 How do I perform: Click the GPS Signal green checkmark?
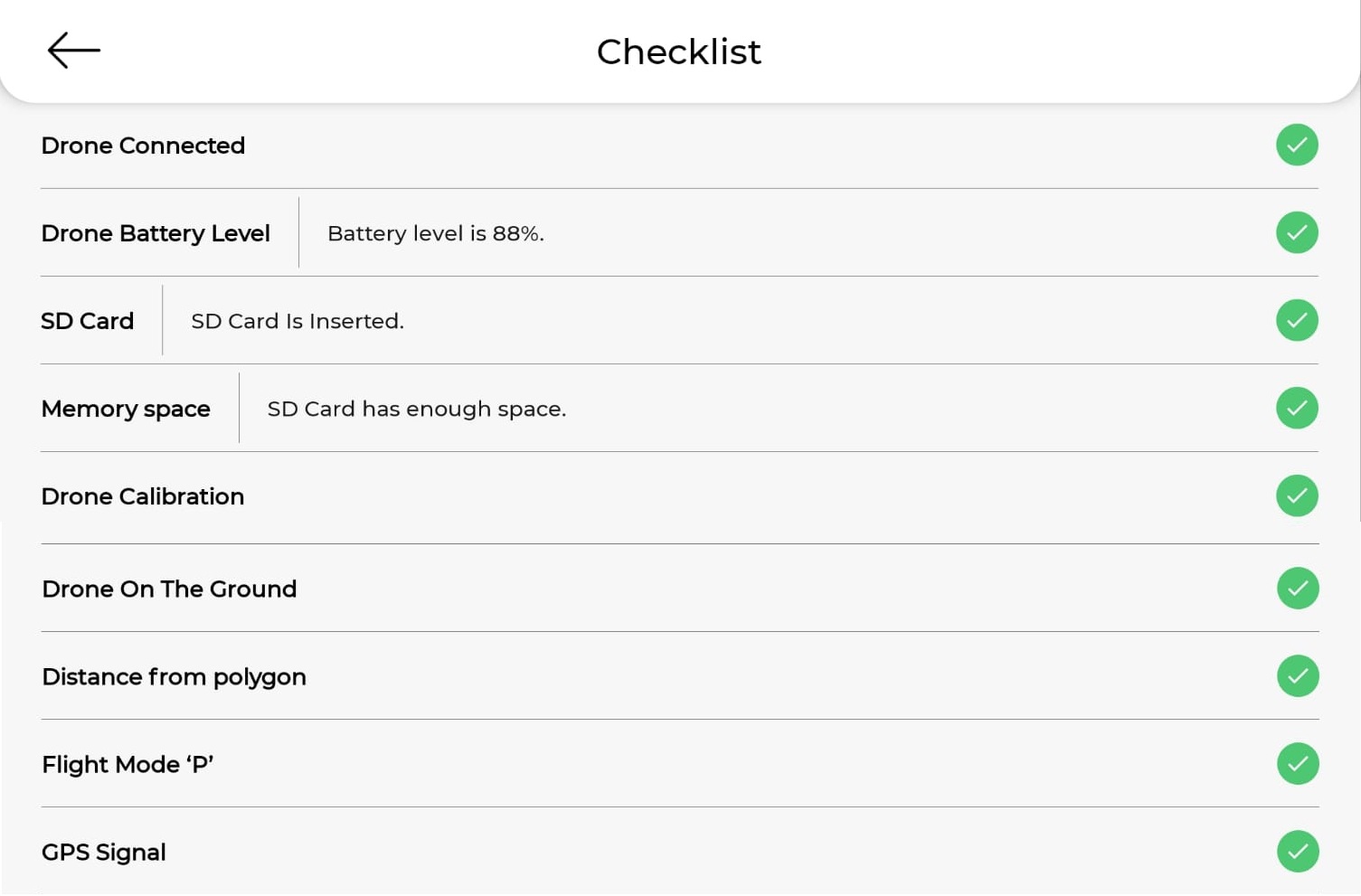click(x=1298, y=851)
